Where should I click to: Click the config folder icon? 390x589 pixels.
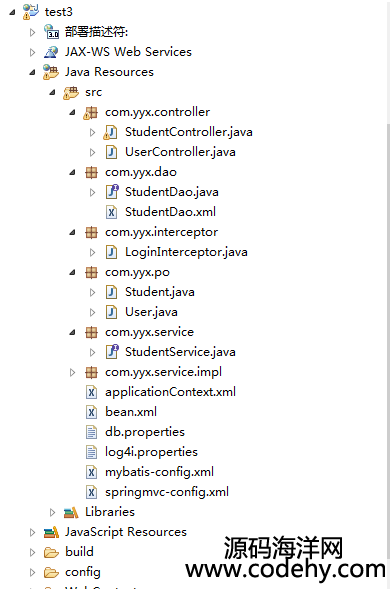51,572
